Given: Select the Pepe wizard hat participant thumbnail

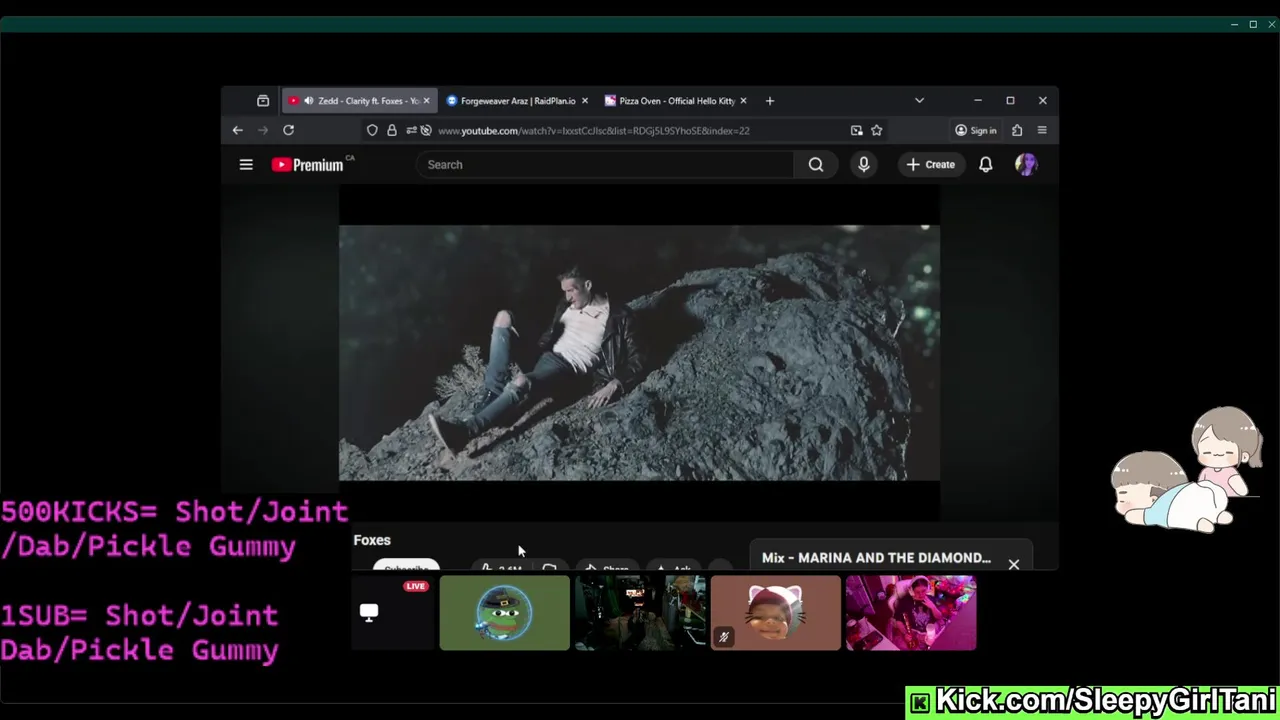Looking at the screenshot, I should click(x=505, y=613).
